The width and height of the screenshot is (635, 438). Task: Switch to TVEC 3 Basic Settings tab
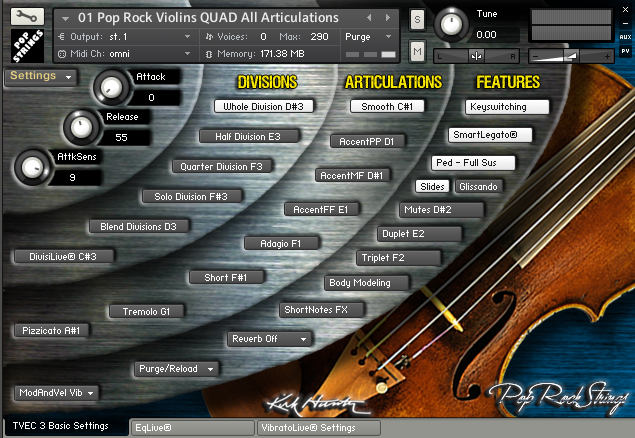(65, 426)
